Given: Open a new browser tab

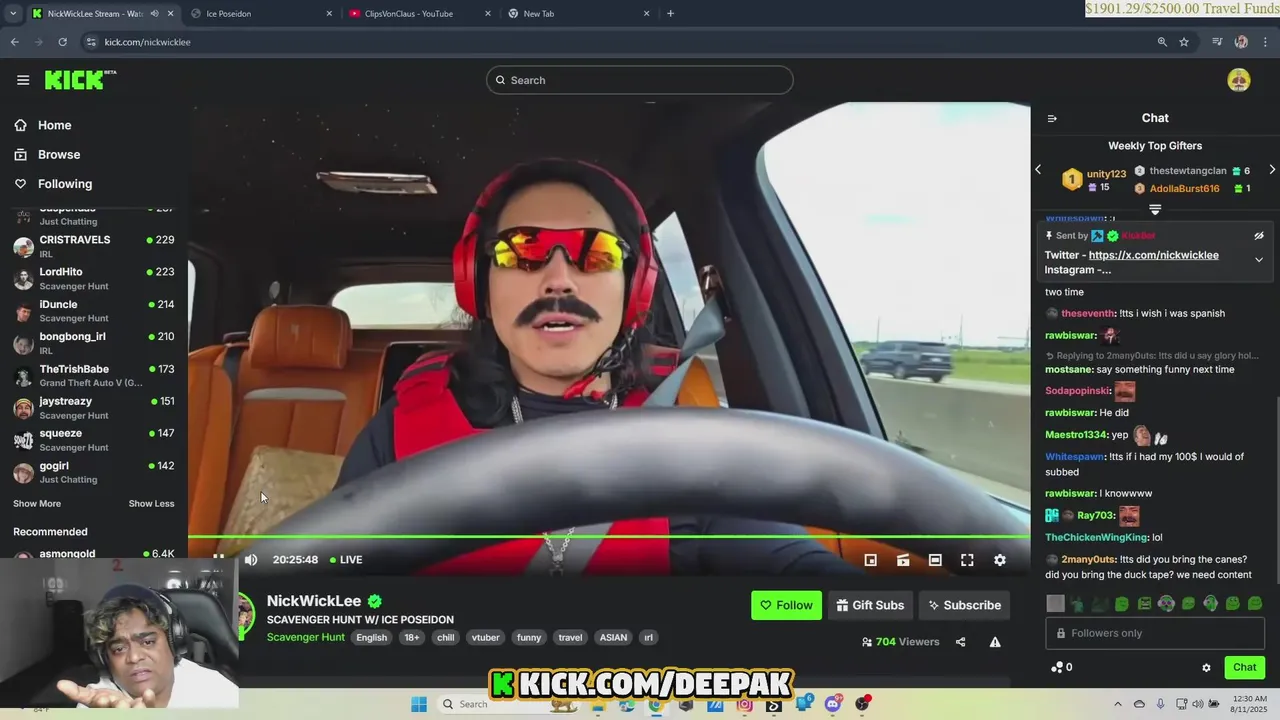Looking at the screenshot, I should 670,13.
